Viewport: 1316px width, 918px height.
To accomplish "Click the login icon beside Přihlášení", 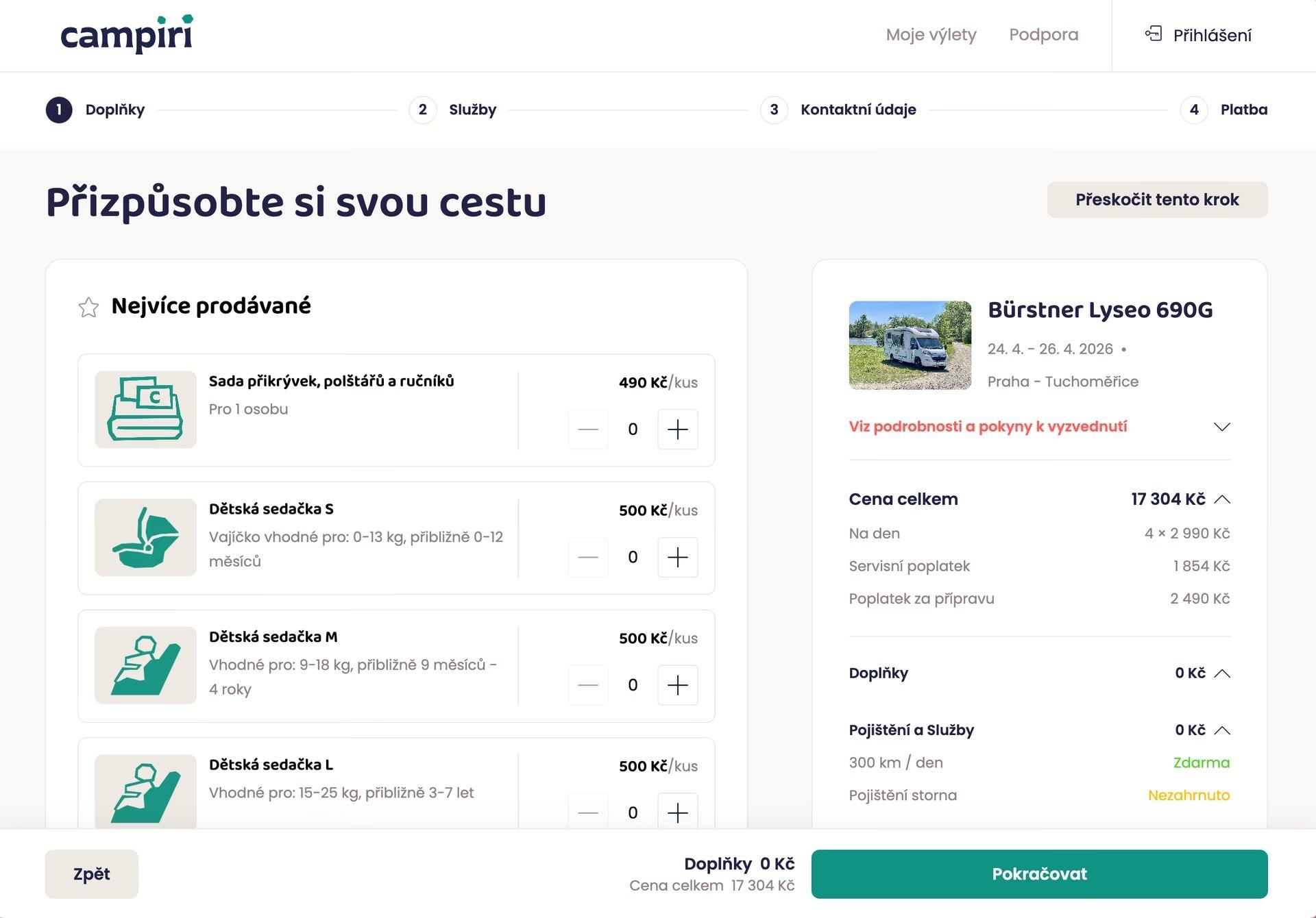I will pyautogui.click(x=1154, y=34).
